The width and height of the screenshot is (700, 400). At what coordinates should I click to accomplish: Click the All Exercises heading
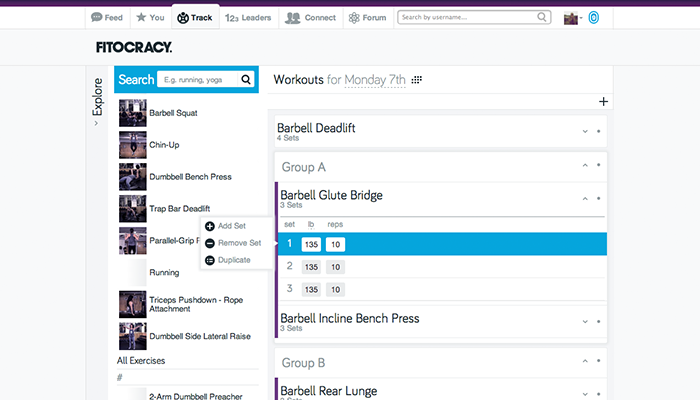pos(141,361)
